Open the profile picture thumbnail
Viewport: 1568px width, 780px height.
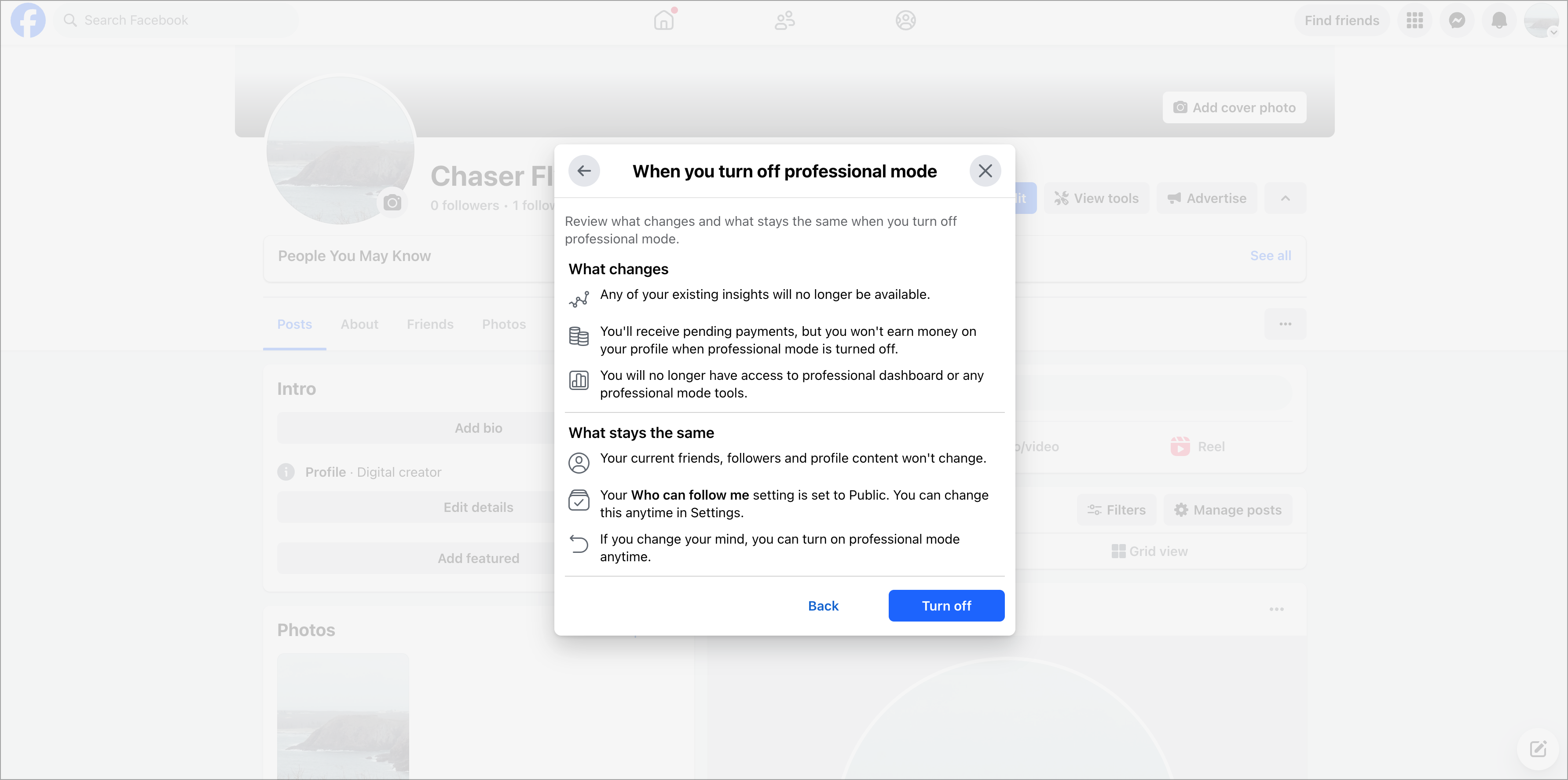[x=340, y=150]
